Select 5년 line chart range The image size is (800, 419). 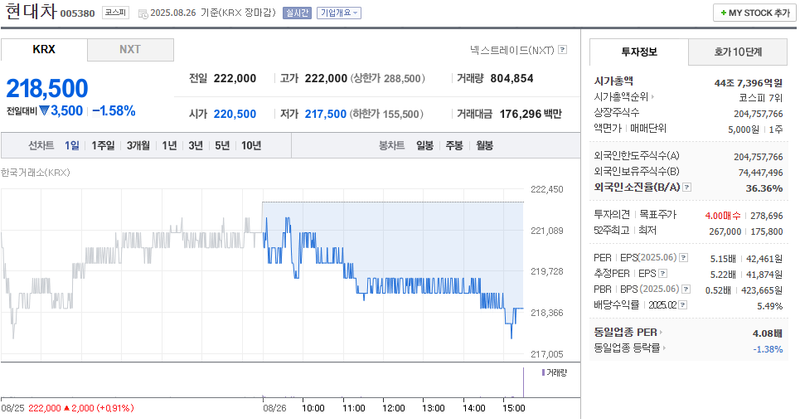222,145
